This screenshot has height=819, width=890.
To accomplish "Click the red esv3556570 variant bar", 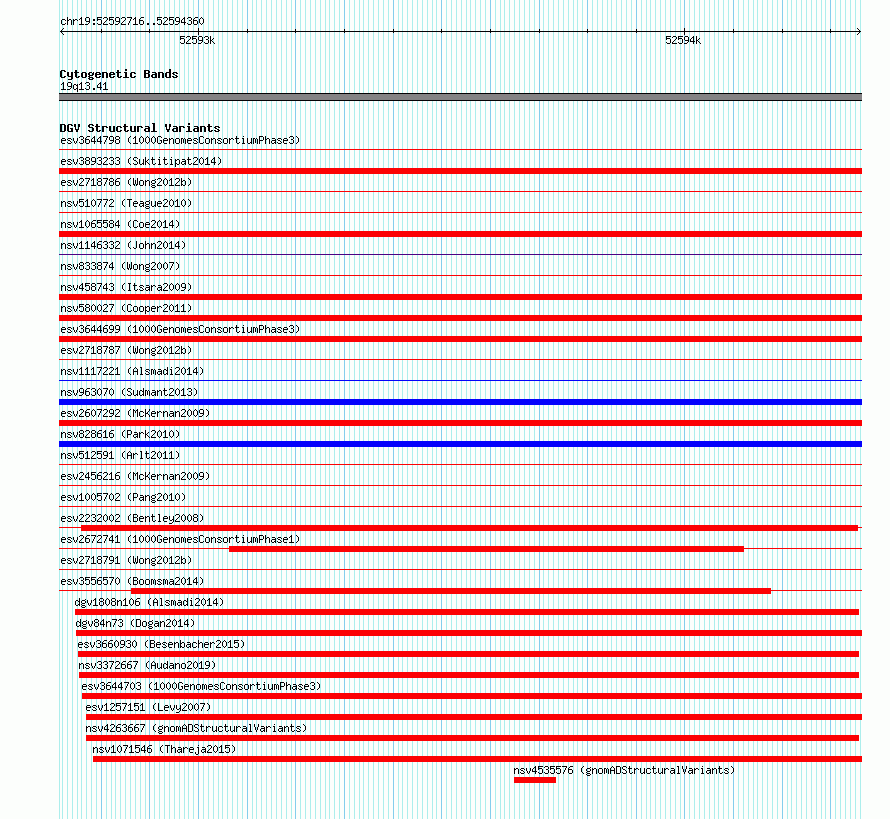I will [x=451, y=591].
